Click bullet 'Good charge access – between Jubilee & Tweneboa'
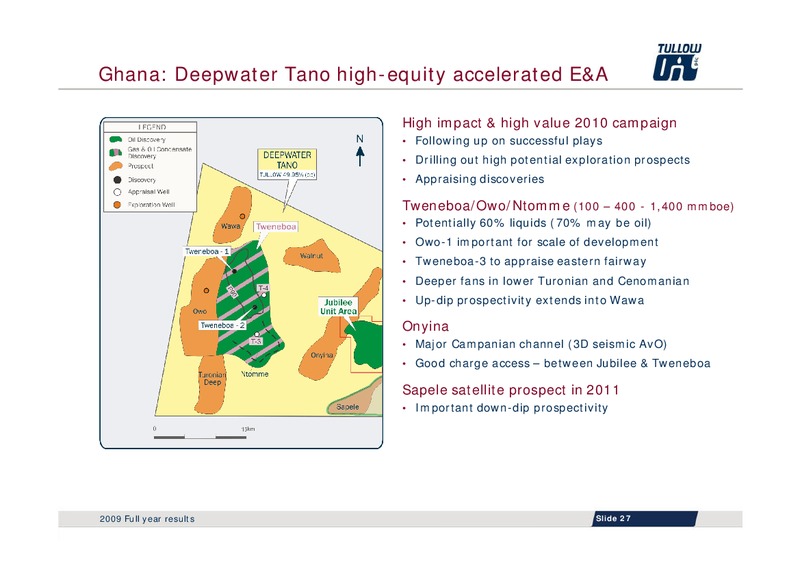 pyautogui.click(x=563, y=363)
